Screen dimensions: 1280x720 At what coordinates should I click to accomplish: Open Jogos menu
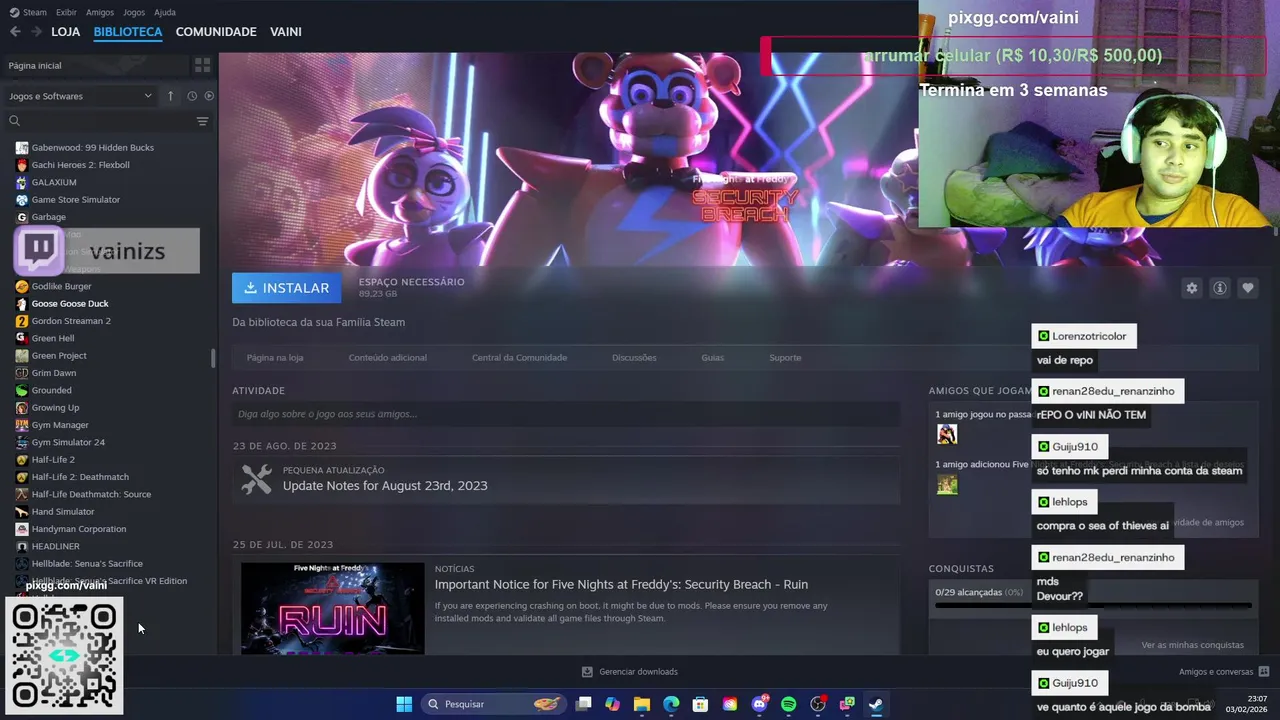[134, 12]
